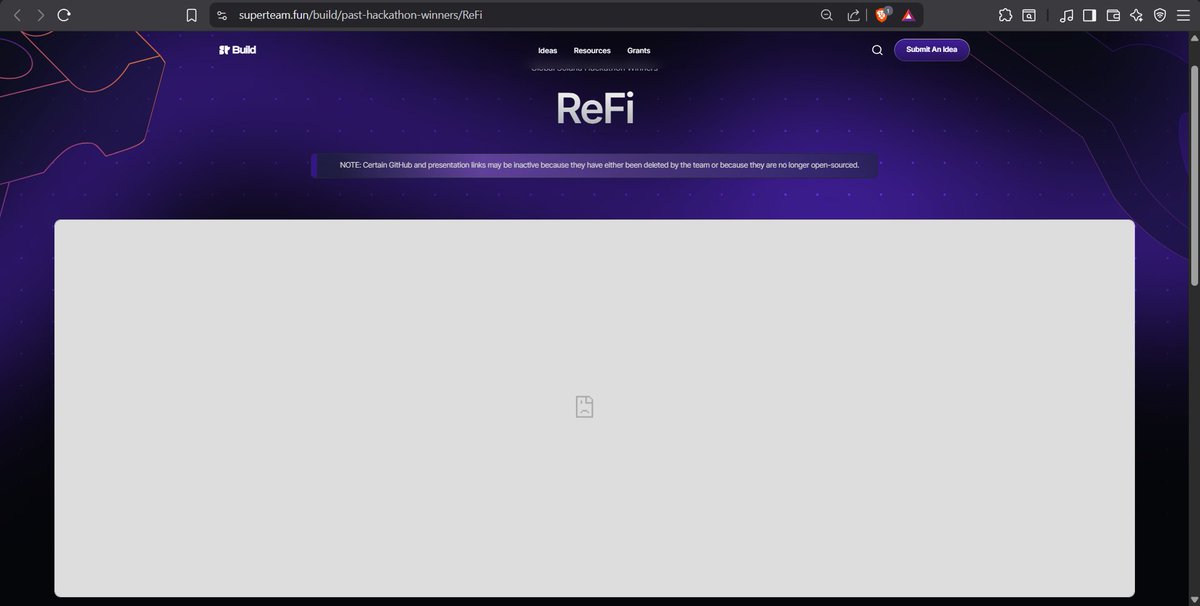Image resolution: width=1200 pixels, height=606 pixels.
Task: Open the Grants navigation item
Action: (x=639, y=50)
